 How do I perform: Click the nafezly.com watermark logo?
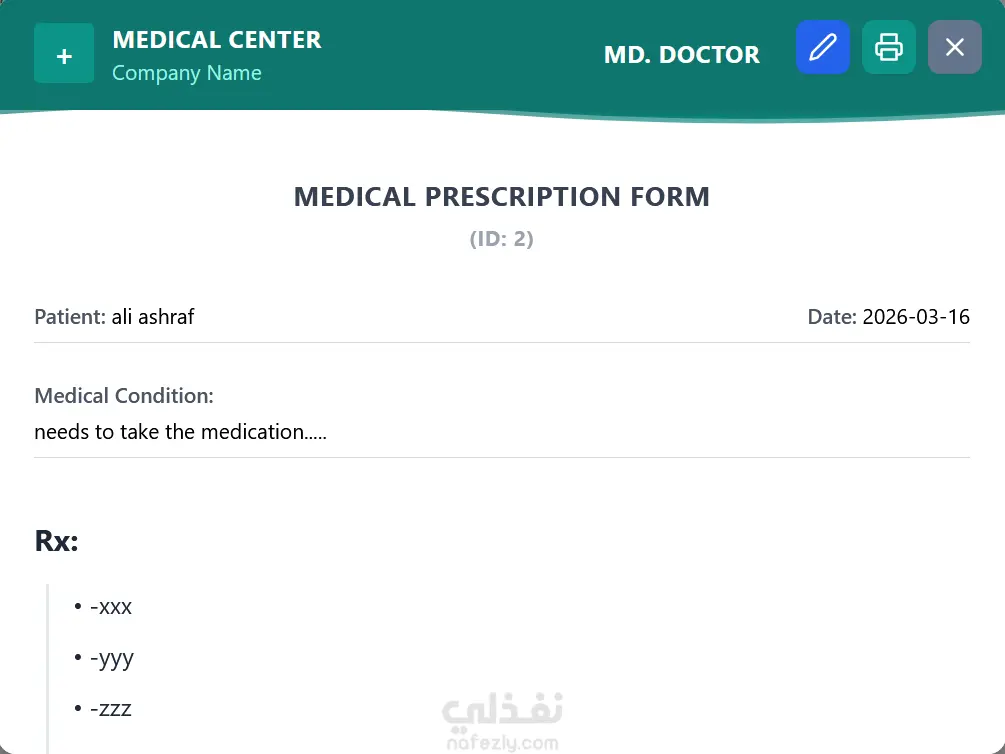click(502, 722)
